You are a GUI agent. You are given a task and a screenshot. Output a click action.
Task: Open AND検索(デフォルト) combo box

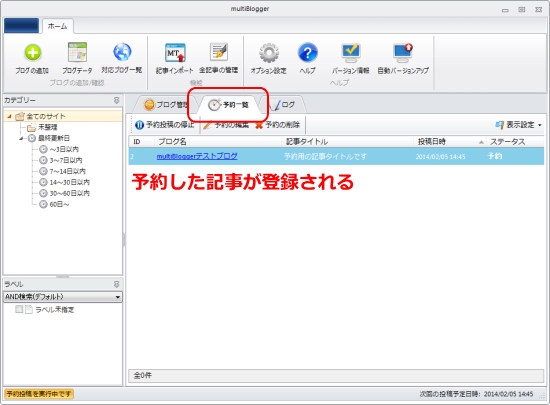(x=63, y=297)
